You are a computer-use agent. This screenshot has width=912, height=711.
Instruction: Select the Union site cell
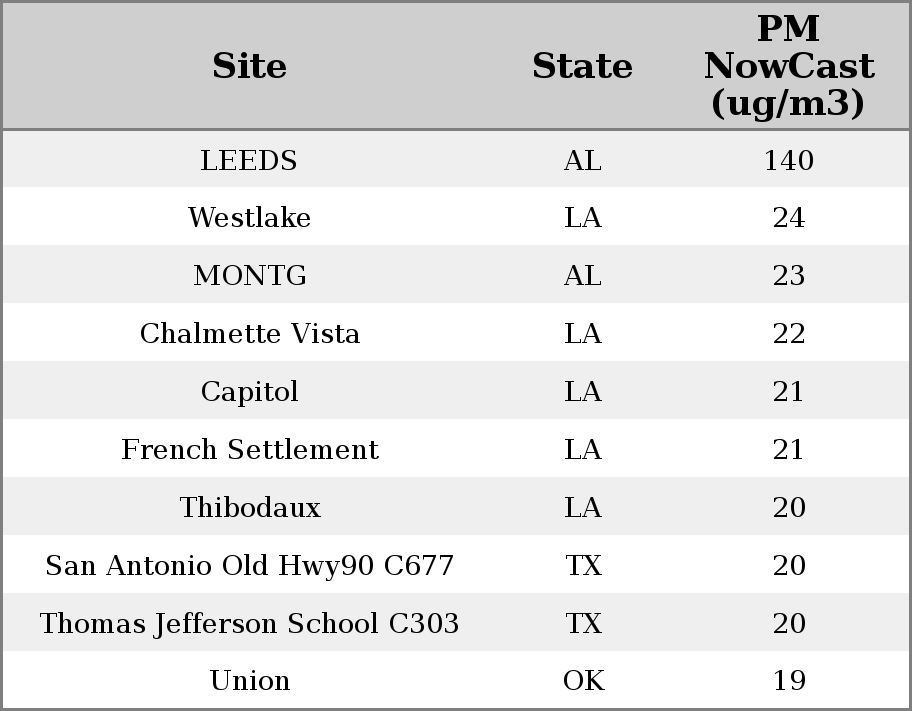250,680
